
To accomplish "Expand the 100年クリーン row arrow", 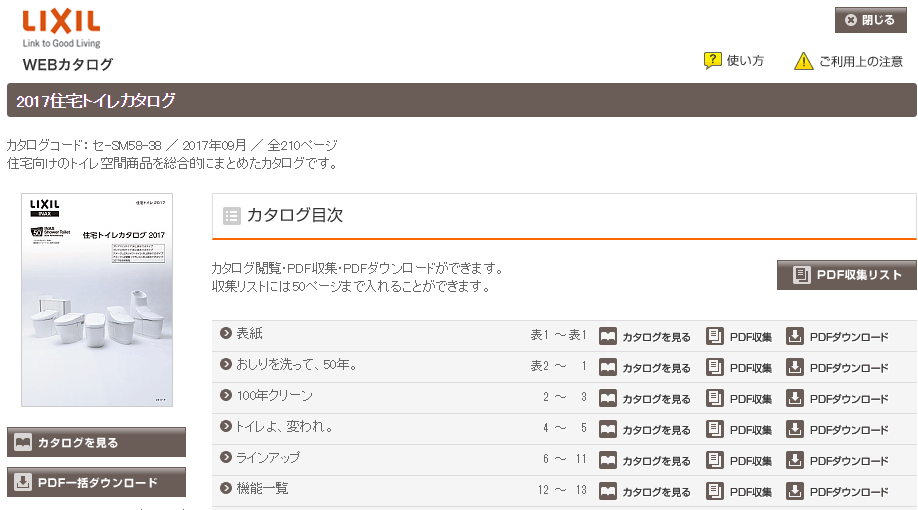I will tap(226, 395).
